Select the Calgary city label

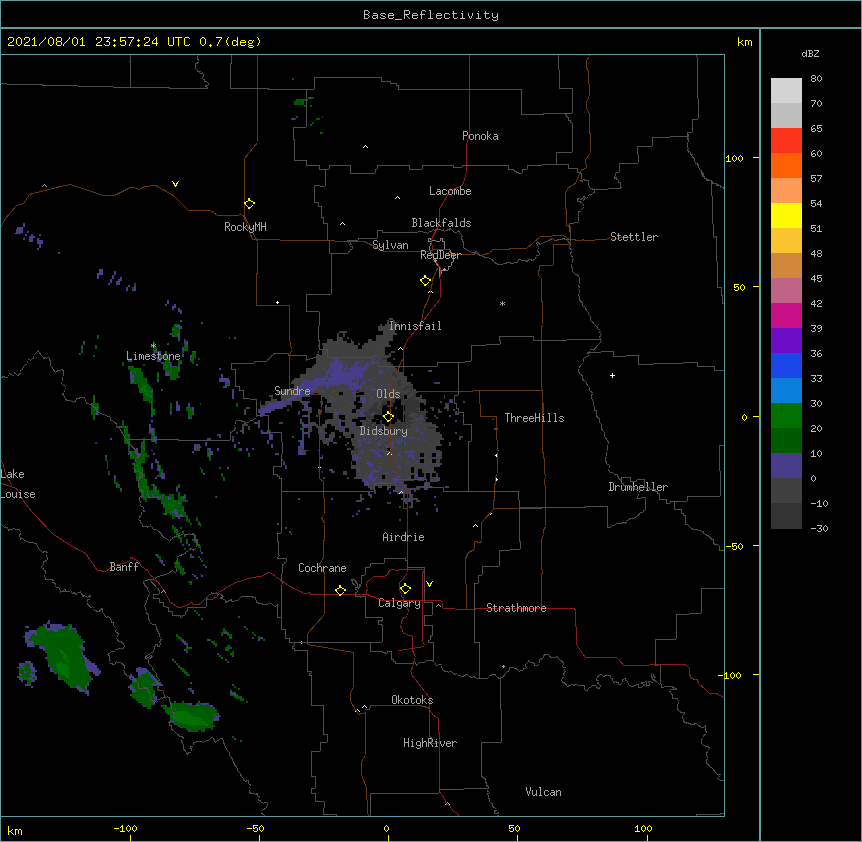pos(399,603)
